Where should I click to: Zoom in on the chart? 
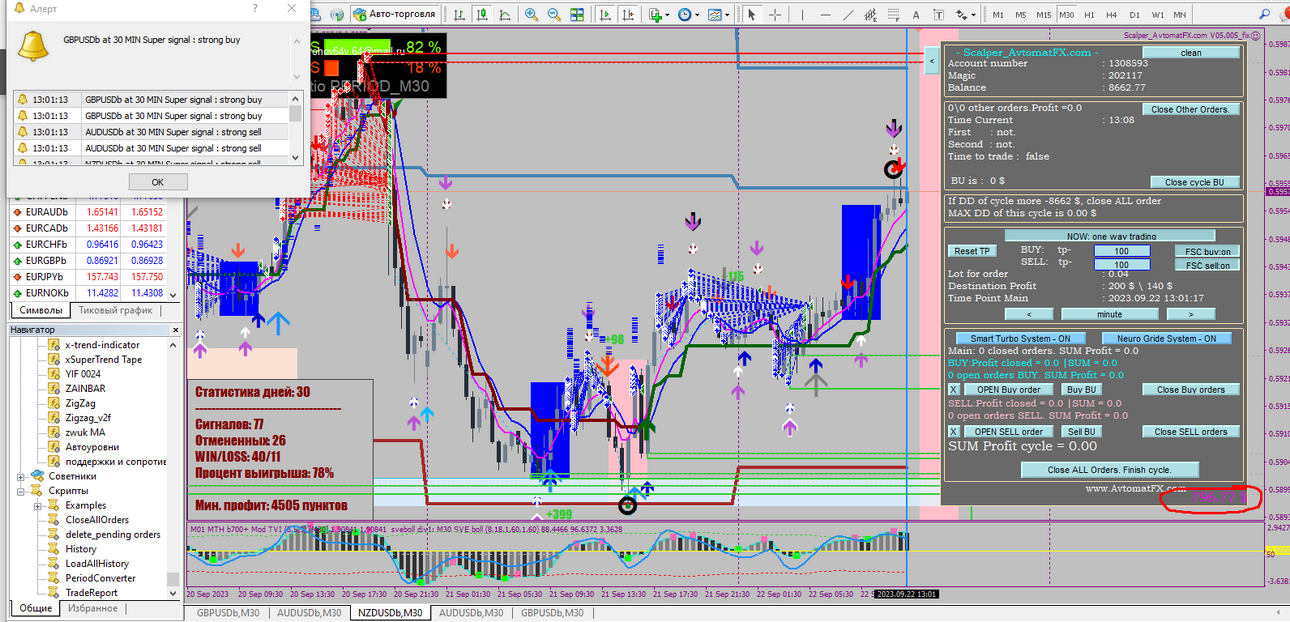[x=530, y=15]
